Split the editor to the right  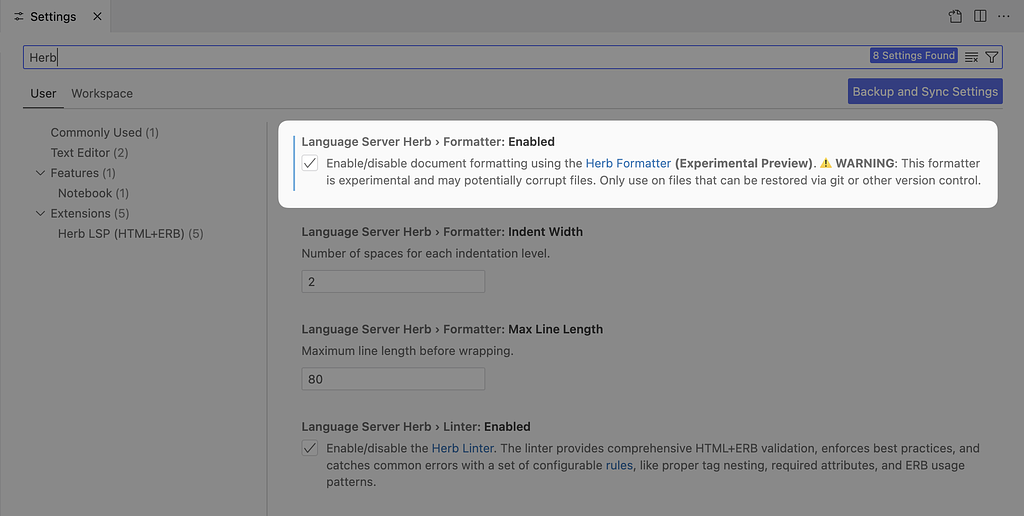(x=980, y=16)
